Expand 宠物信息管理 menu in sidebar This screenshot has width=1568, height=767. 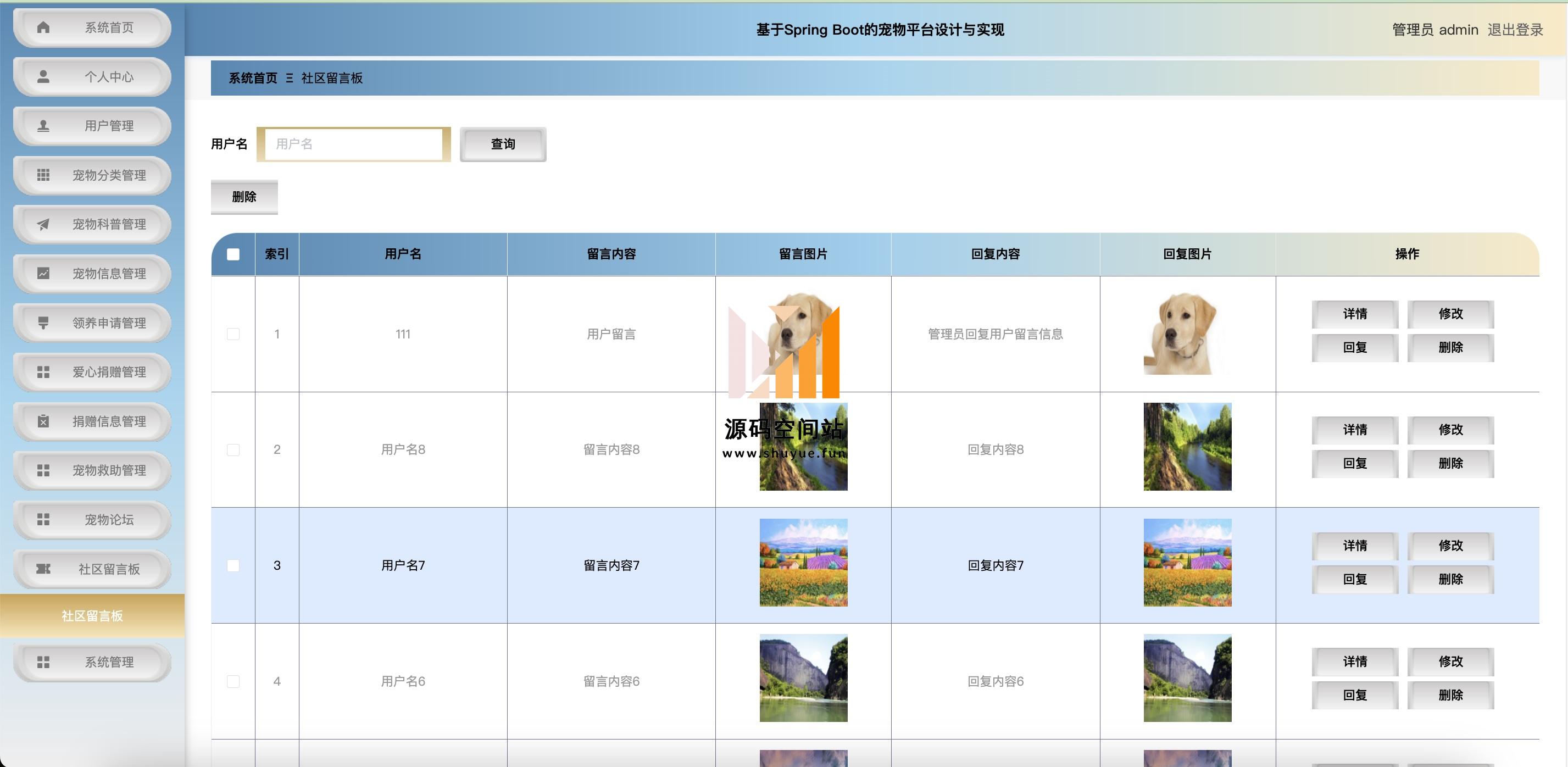[92, 273]
